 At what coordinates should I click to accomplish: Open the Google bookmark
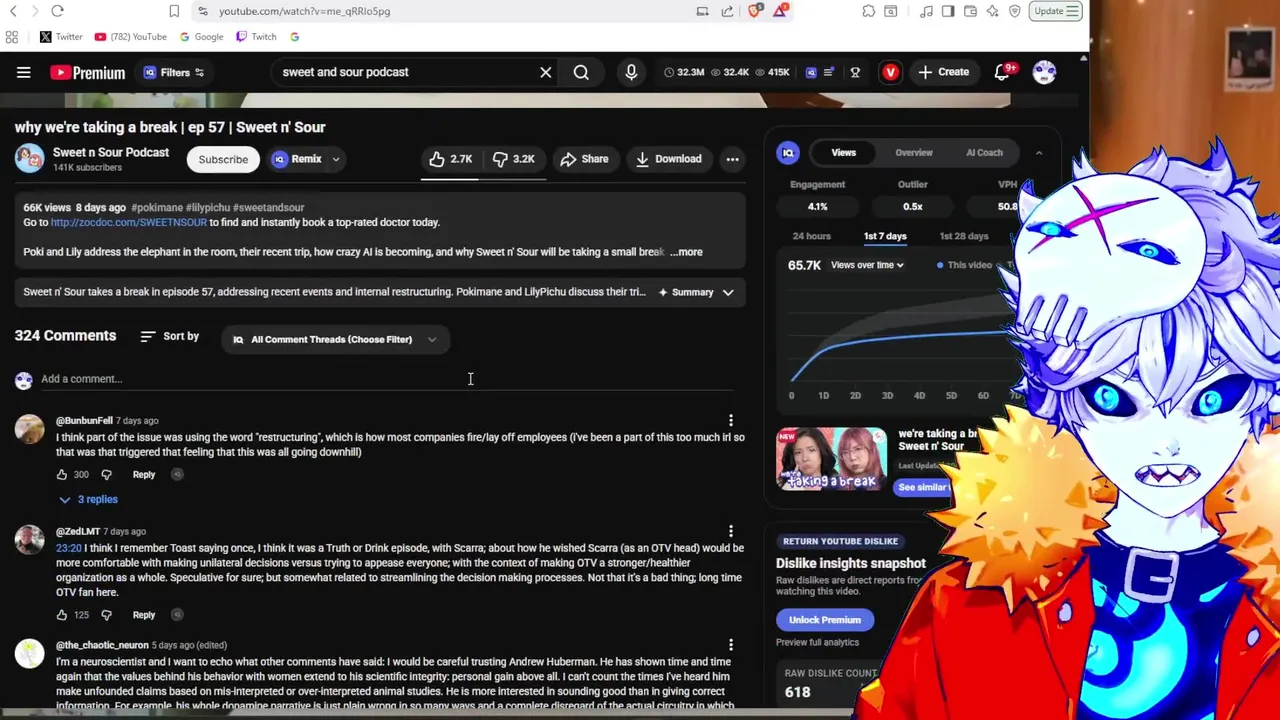(x=201, y=37)
